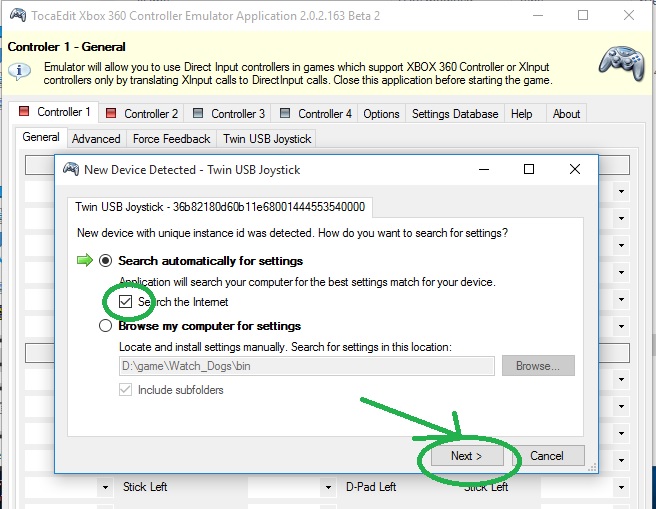Select the Twin USB Joystick instance ID tab in dialog
656x509 pixels.
220,207
